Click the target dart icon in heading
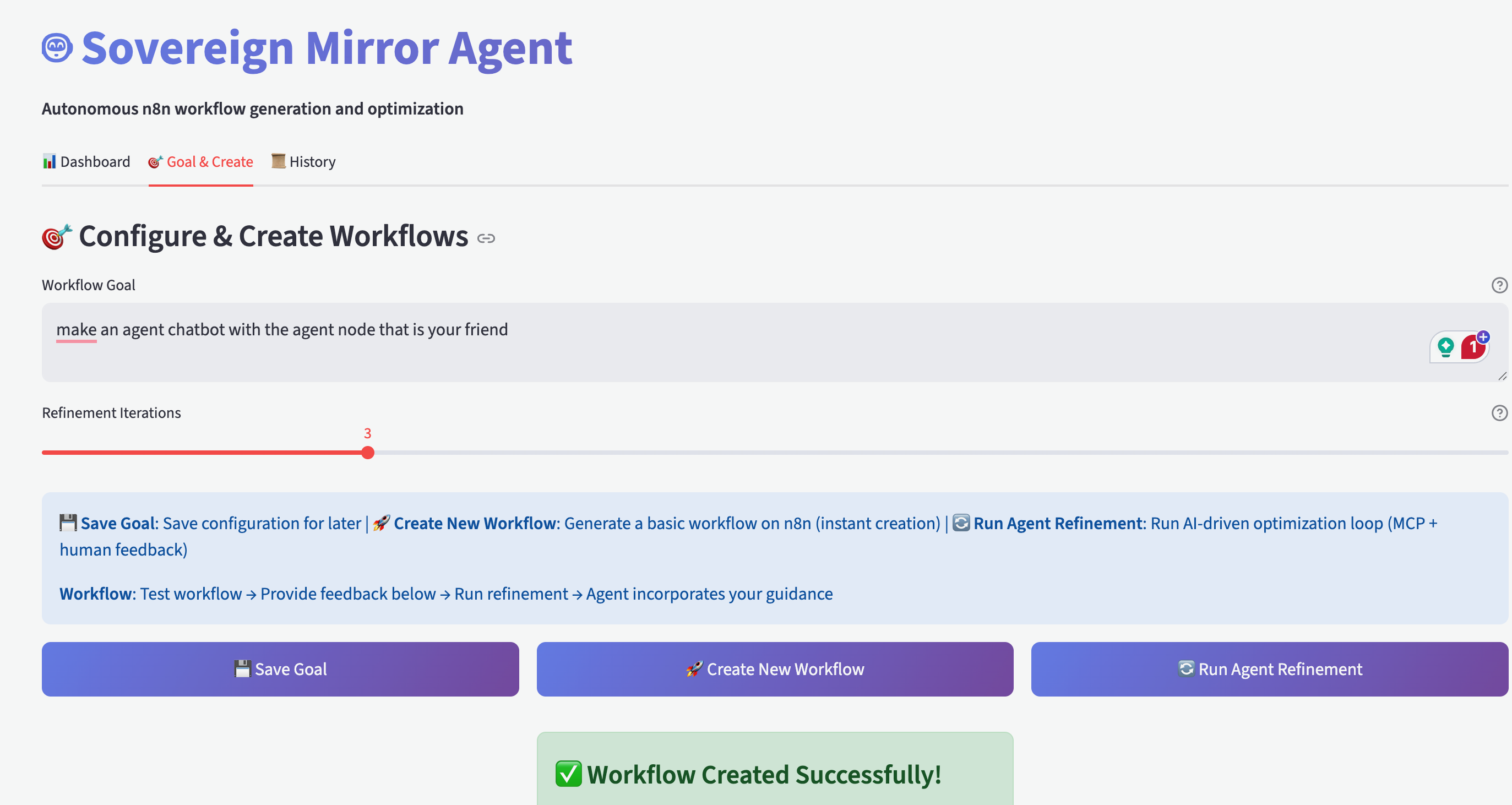 tap(56, 237)
